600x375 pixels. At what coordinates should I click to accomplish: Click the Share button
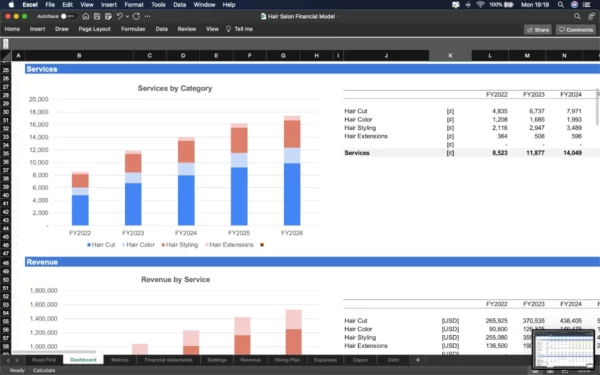coord(538,29)
